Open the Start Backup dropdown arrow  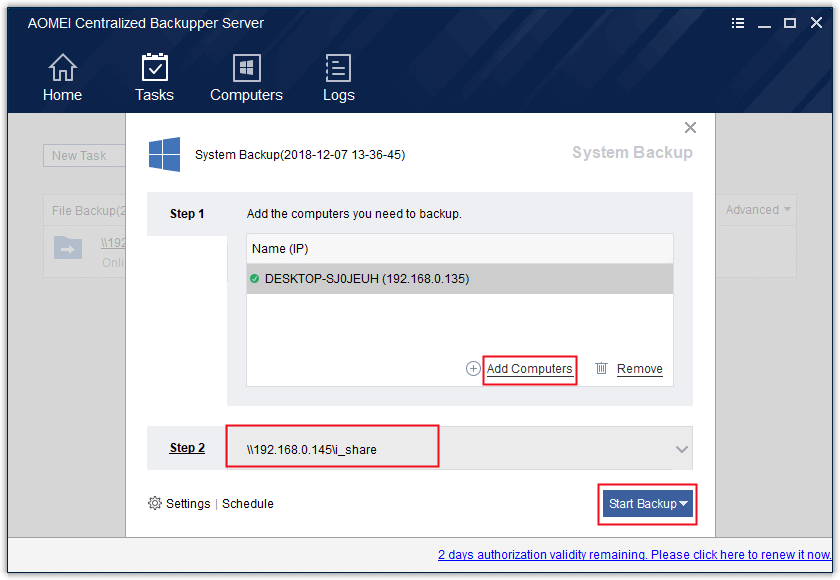pyautogui.click(x=684, y=504)
